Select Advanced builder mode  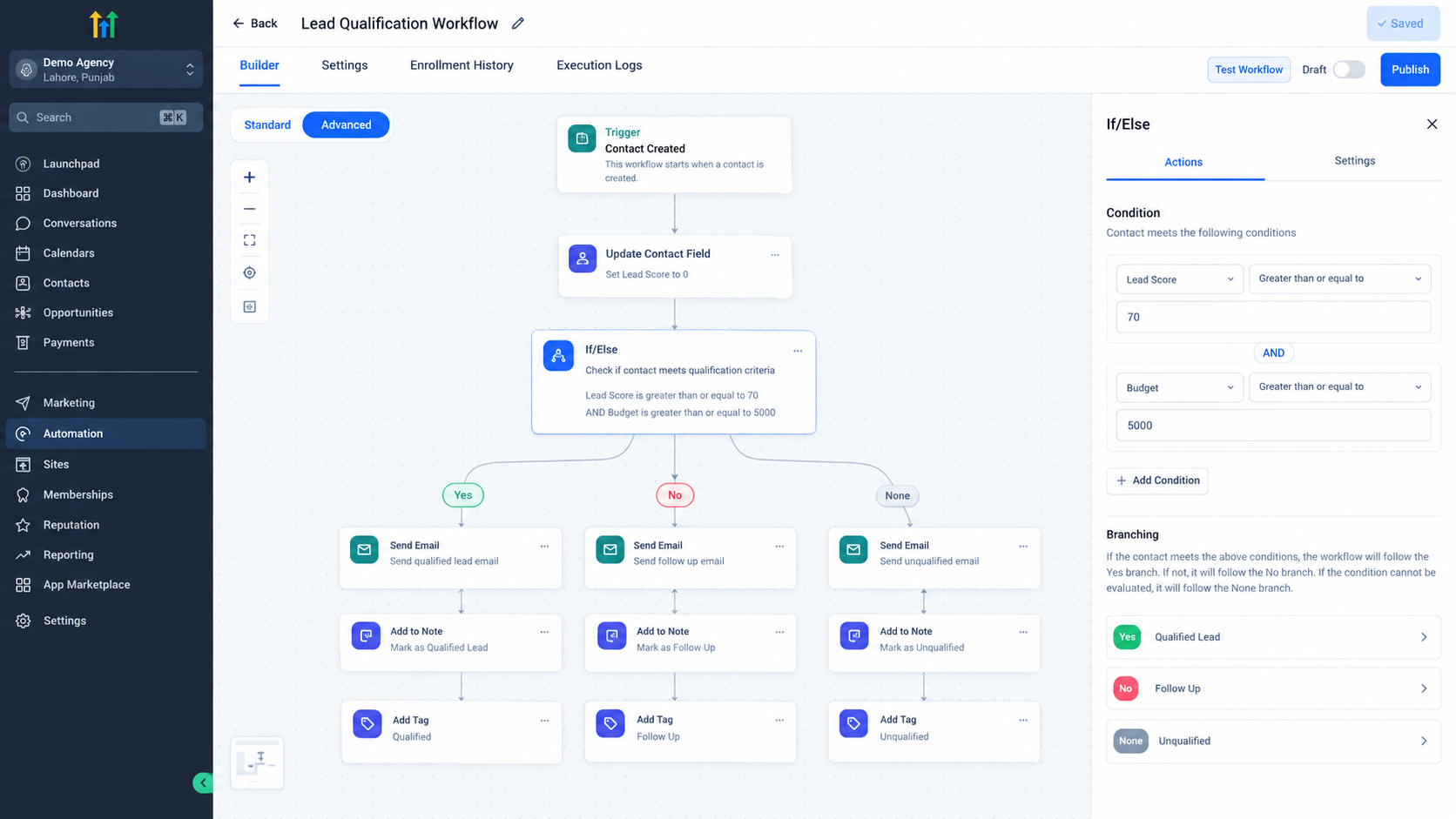pyautogui.click(x=346, y=124)
